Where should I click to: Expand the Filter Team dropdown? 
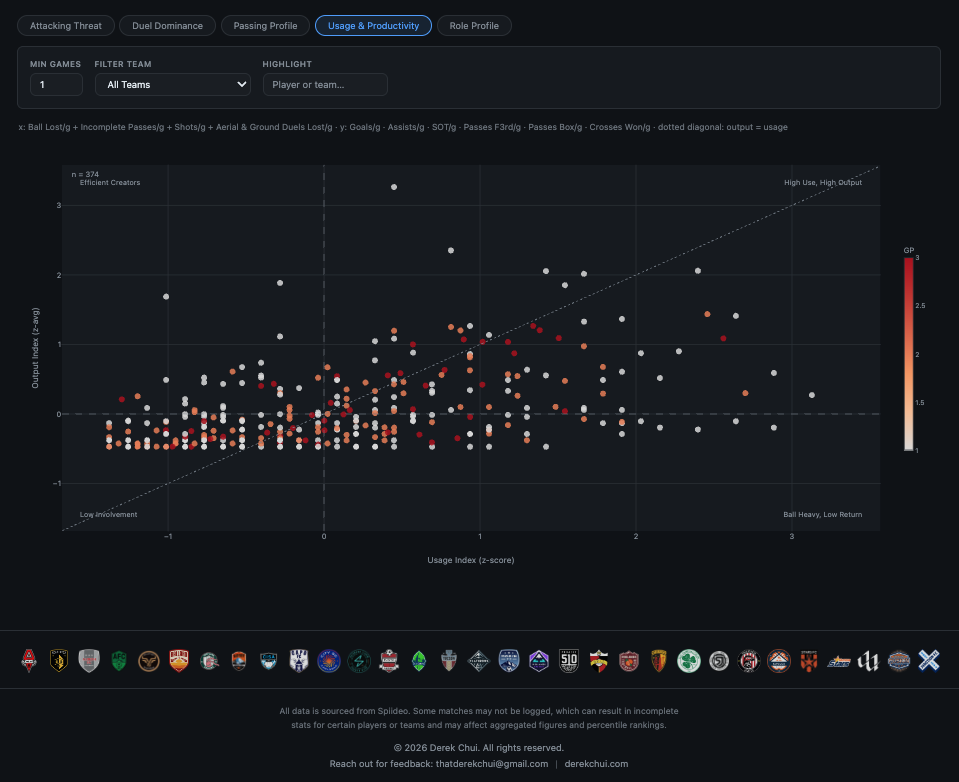click(x=172, y=84)
